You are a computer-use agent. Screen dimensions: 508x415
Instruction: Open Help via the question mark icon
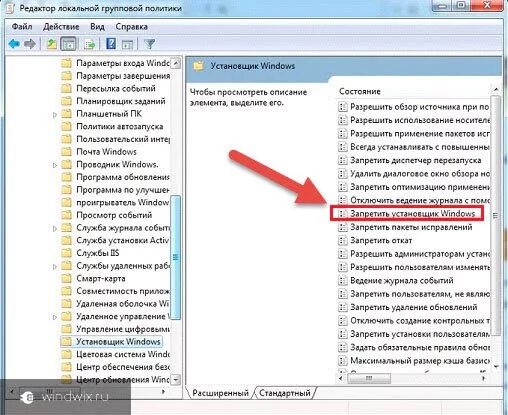(111, 44)
